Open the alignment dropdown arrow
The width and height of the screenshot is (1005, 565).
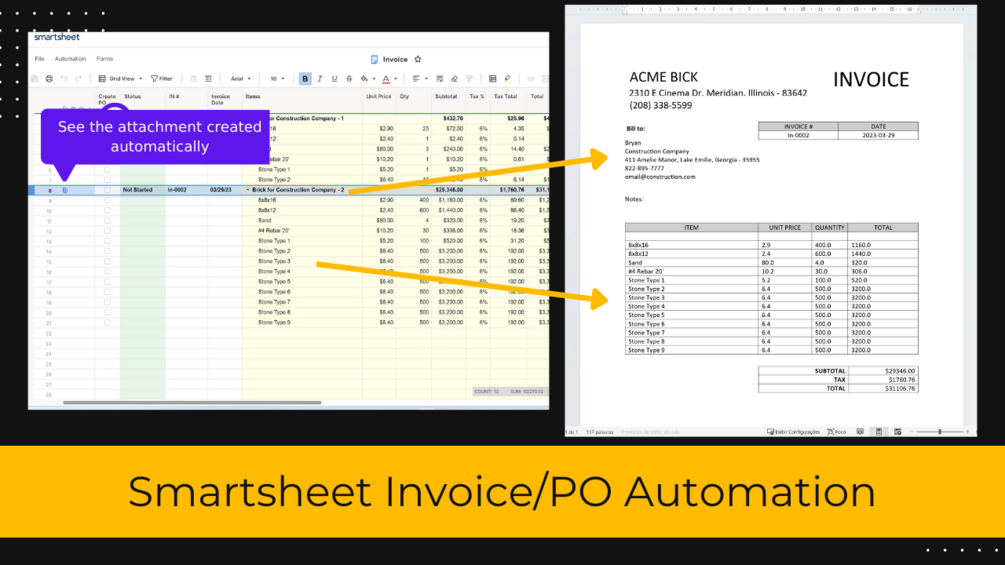(426, 79)
